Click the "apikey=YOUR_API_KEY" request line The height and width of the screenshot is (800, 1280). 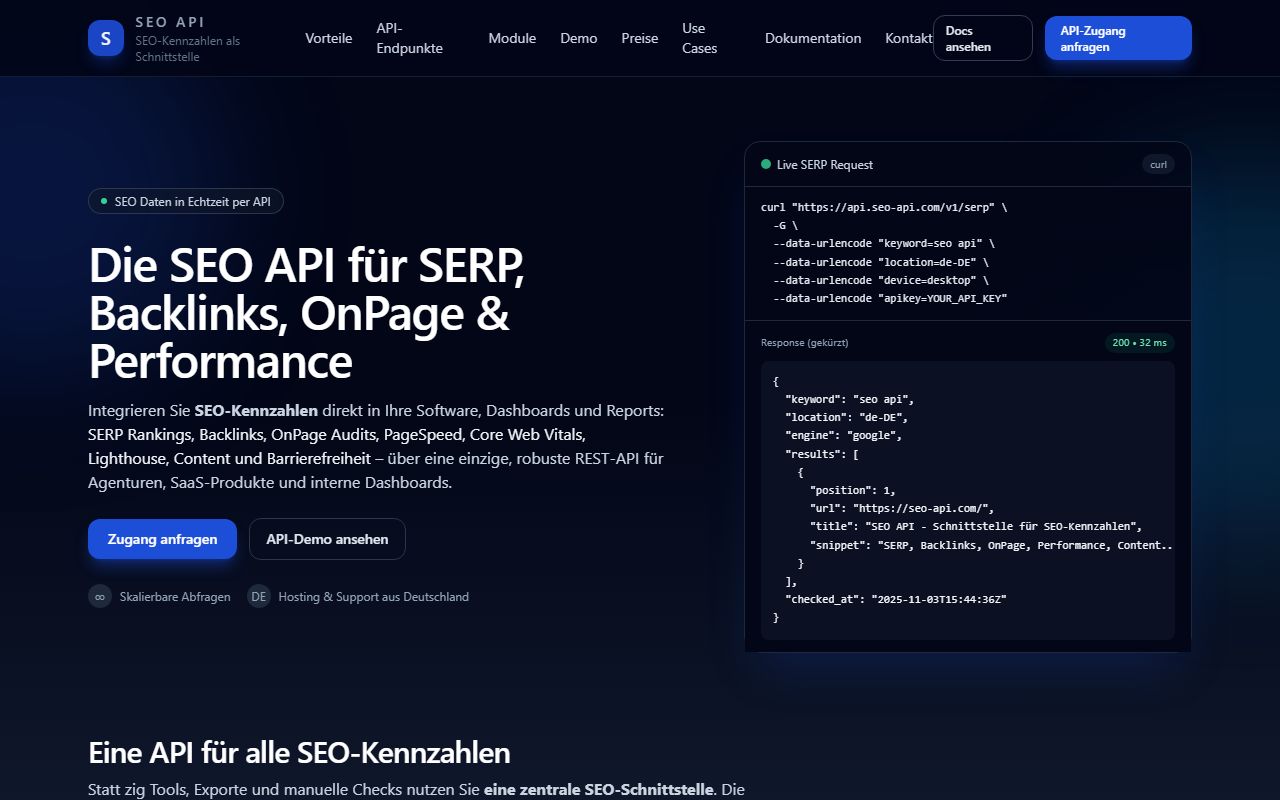(x=890, y=298)
